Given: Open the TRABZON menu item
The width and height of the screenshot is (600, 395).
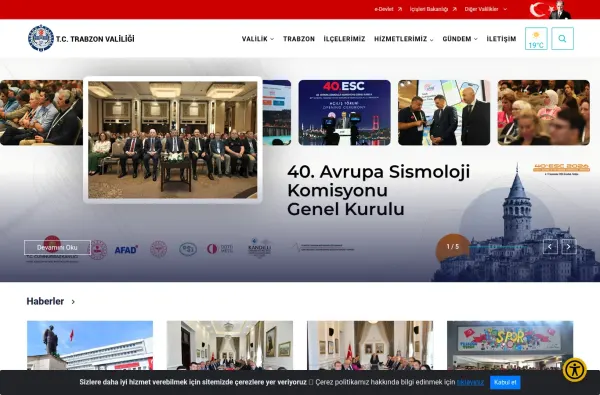Looking at the screenshot, I should pos(299,39).
